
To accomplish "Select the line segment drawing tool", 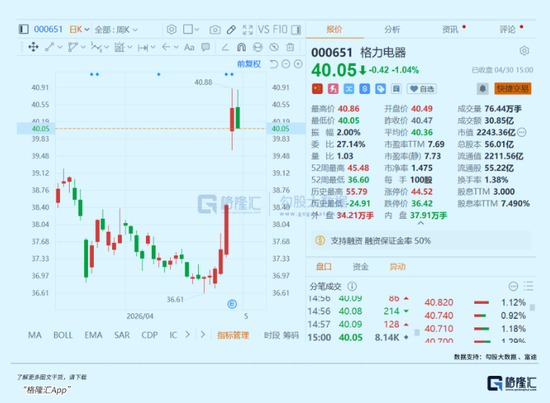I will tap(50, 47).
